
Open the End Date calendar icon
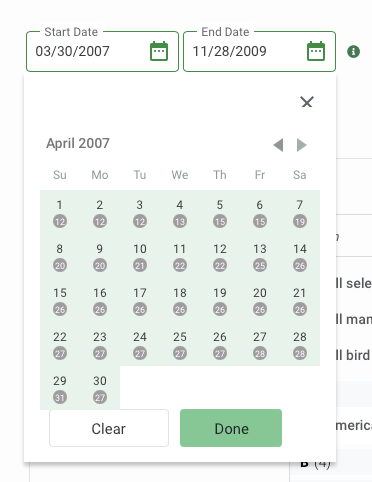click(316, 51)
